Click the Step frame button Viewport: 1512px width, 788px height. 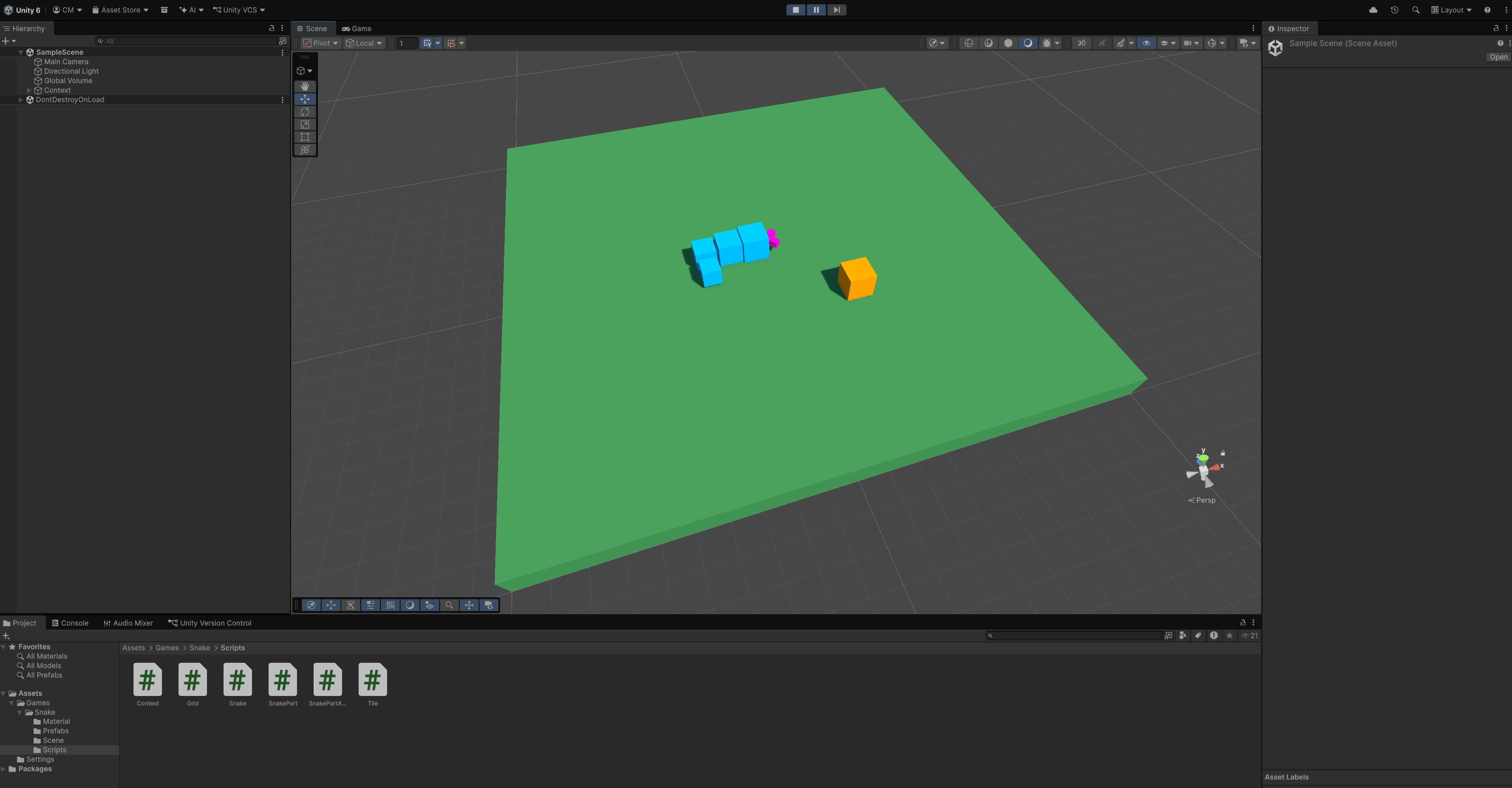837,10
